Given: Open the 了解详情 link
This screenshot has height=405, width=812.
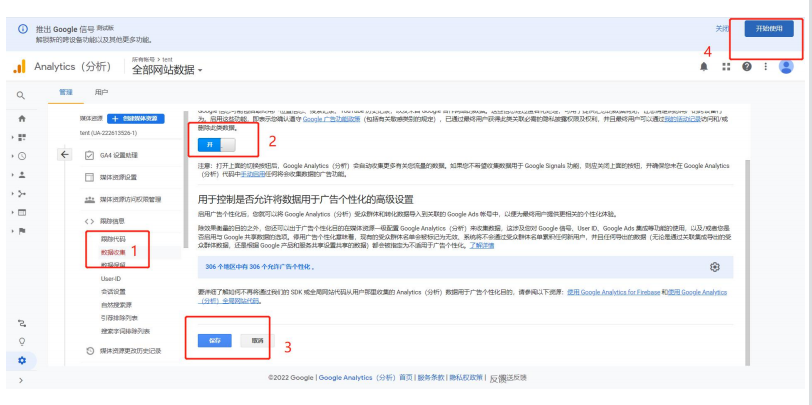Looking at the screenshot, I should click(x=482, y=245).
